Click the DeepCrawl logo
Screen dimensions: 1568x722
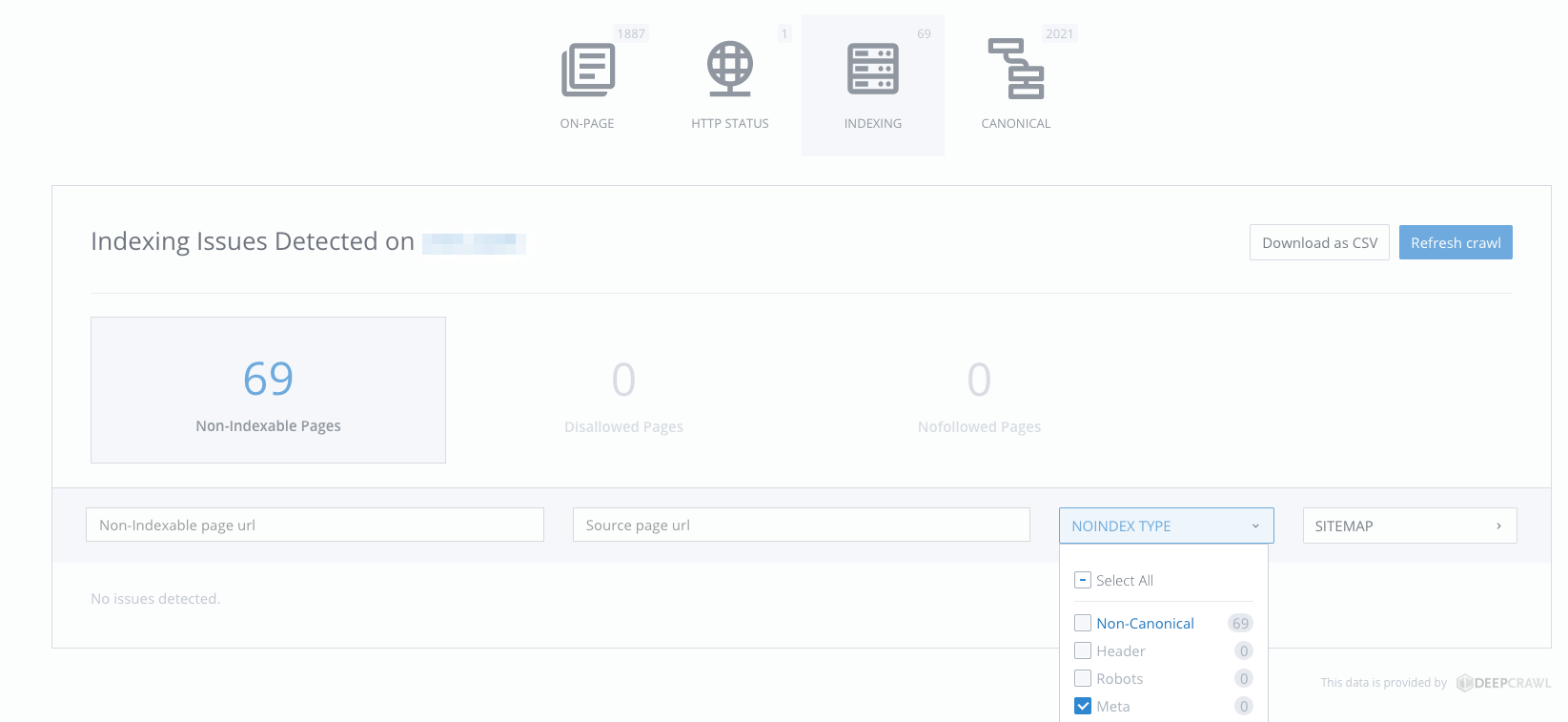click(1504, 683)
